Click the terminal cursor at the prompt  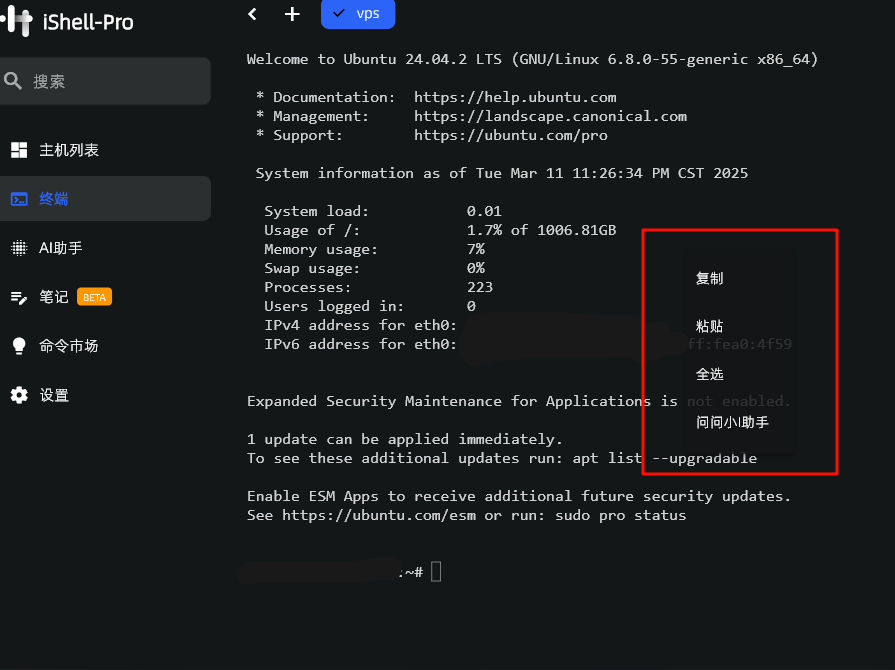436,571
